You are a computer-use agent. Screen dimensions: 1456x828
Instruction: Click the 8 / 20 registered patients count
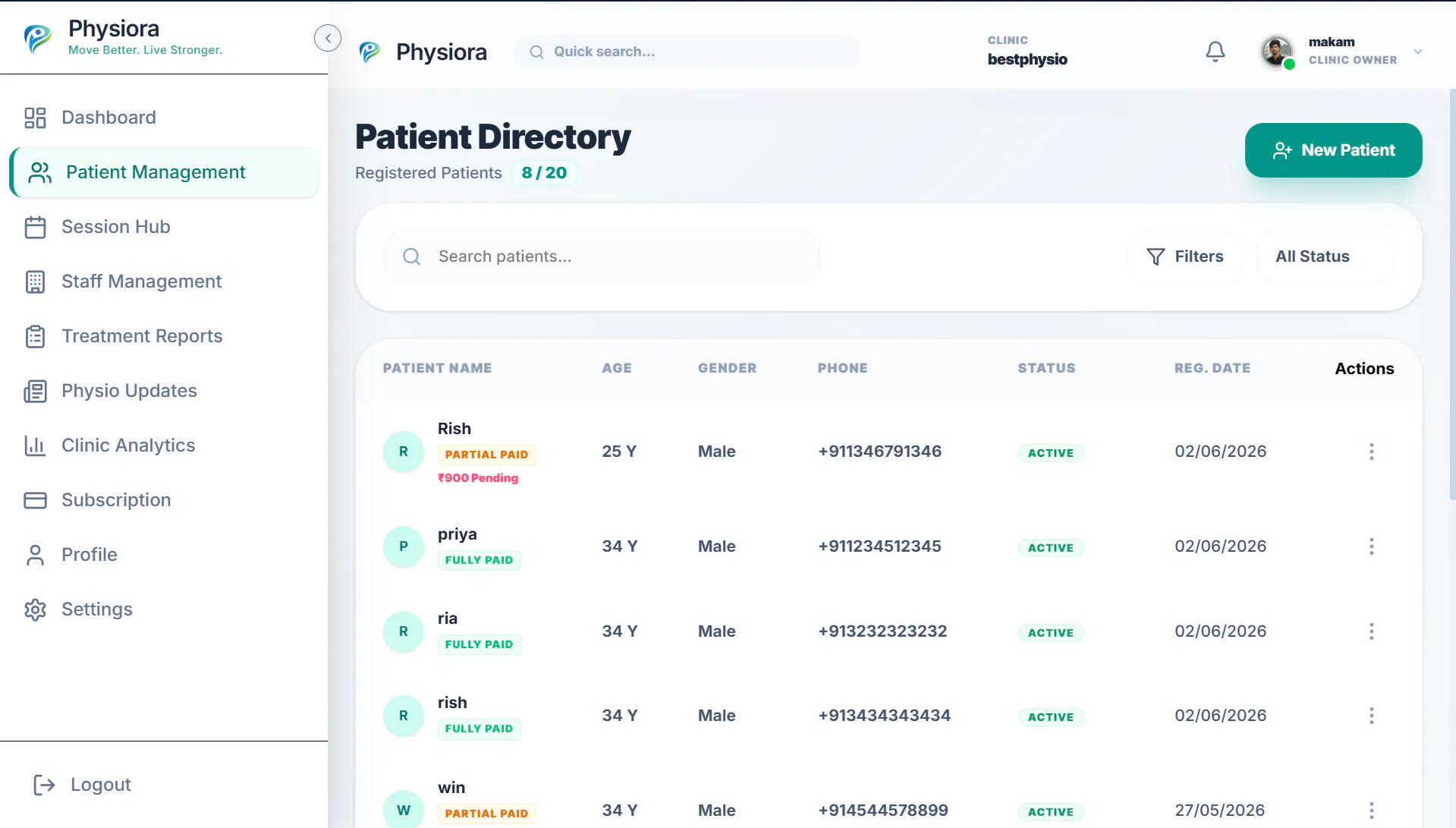(544, 173)
